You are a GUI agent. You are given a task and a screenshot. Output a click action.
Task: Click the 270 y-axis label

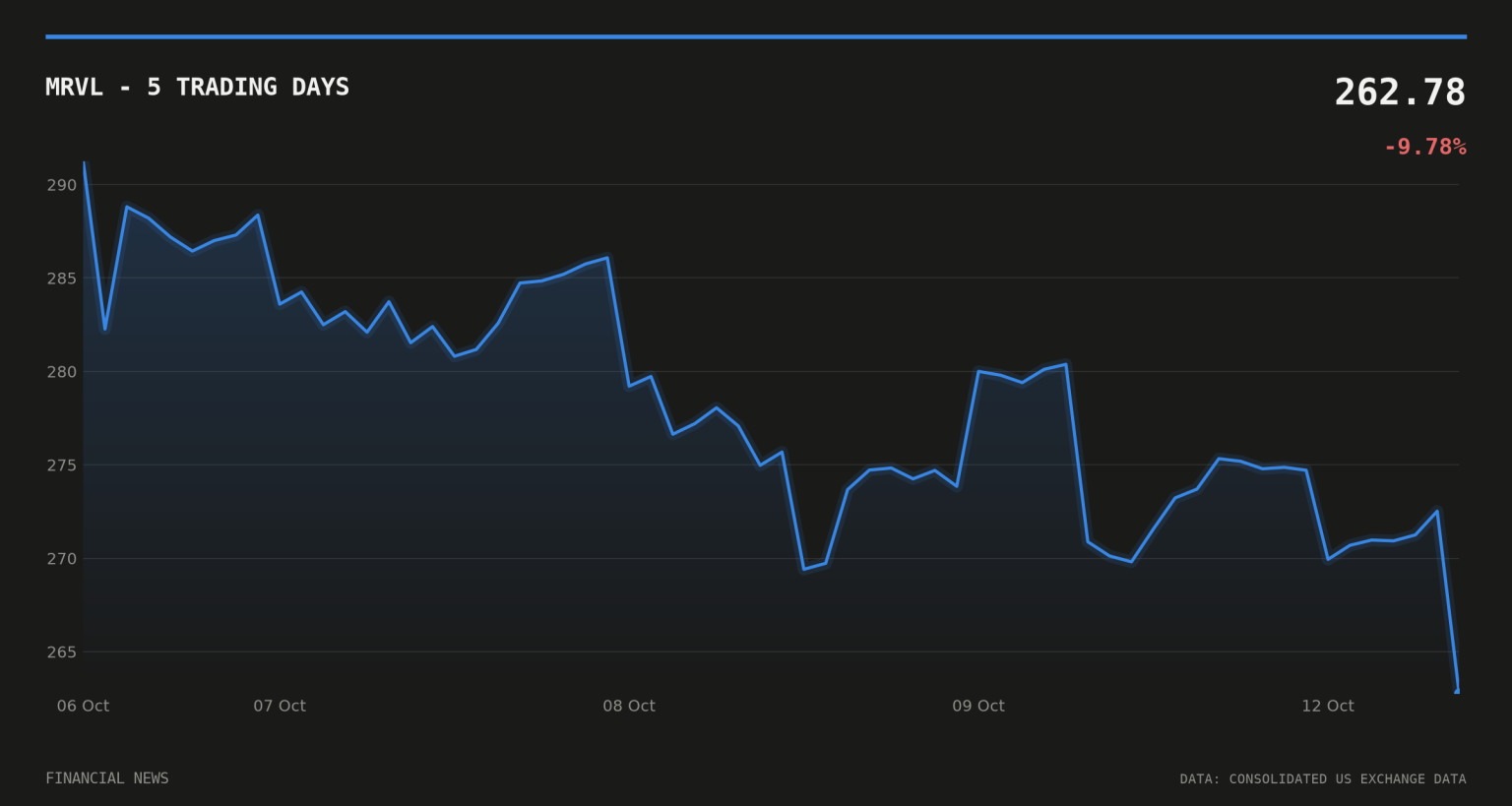[62, 559]
